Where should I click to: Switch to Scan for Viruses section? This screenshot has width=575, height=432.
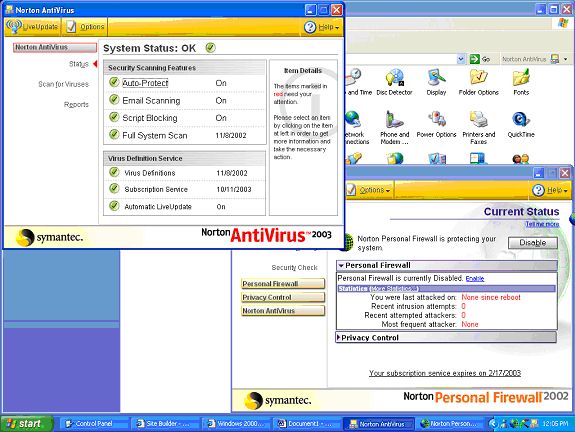click(63, 84)
